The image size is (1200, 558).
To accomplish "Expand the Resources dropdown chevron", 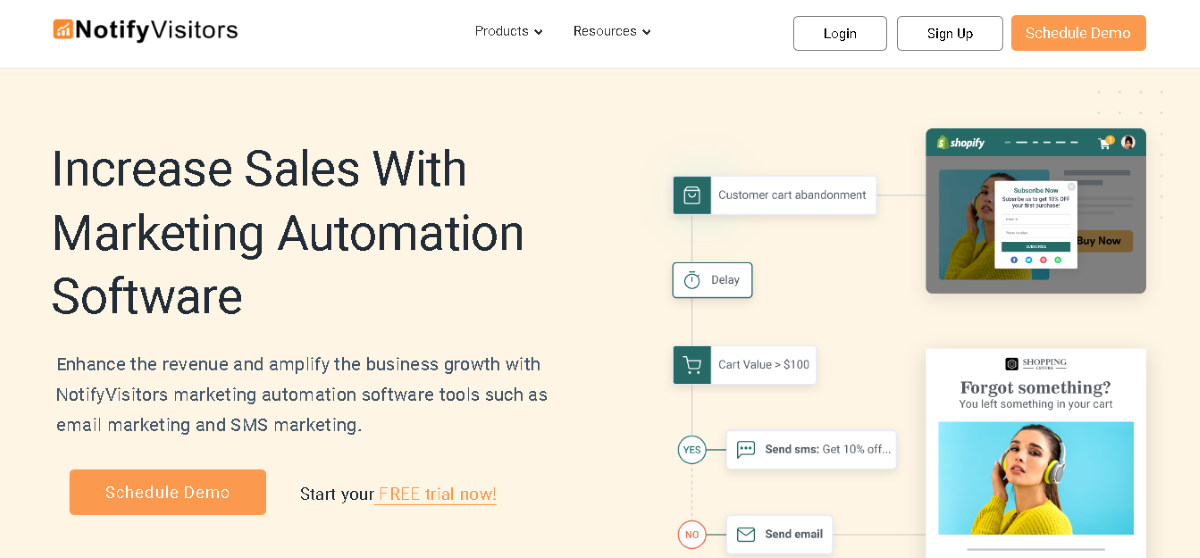I will [646, 32].
